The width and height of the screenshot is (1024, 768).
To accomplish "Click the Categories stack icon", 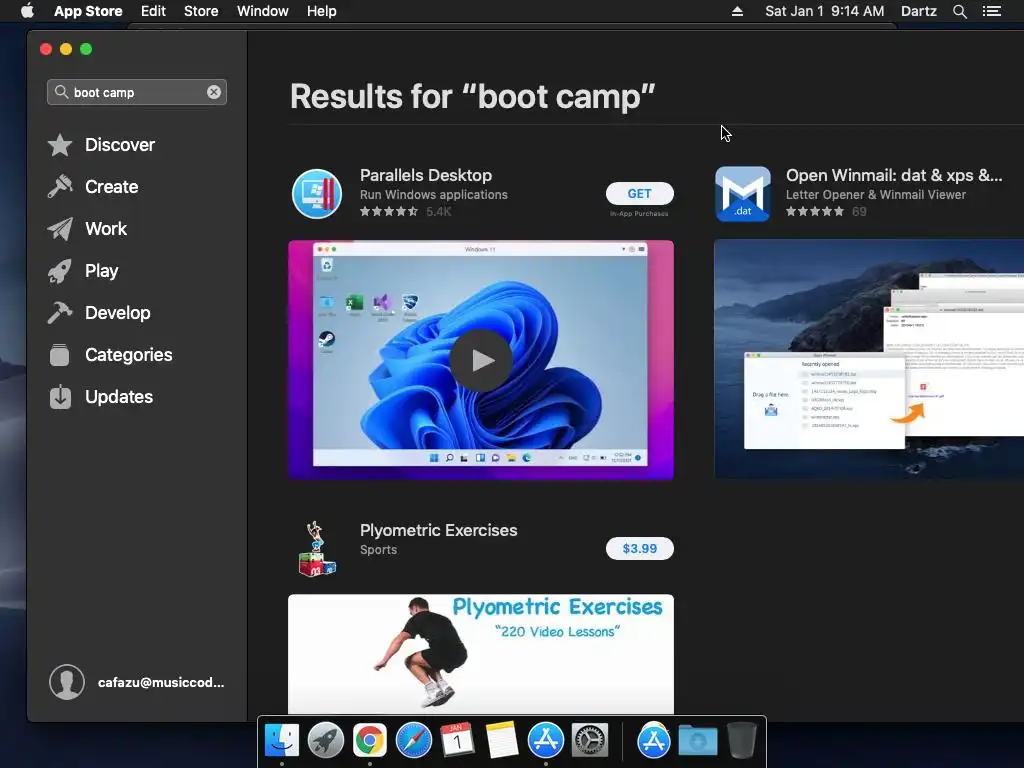I will point(59,355).
